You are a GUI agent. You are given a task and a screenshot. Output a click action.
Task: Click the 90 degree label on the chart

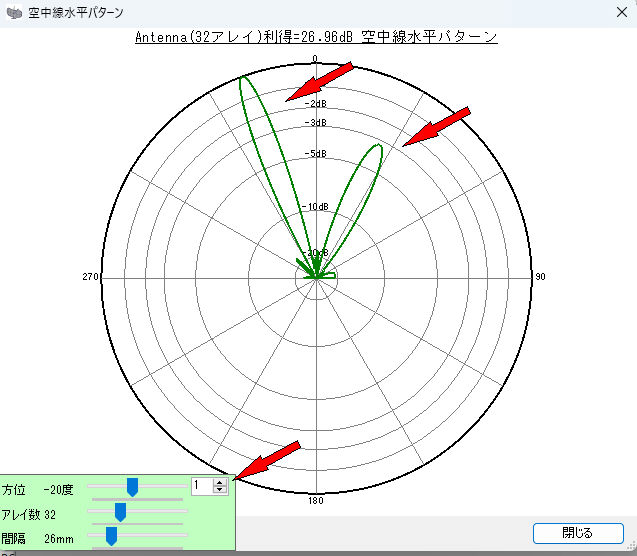pyautogui.click(x=540, y=277)
